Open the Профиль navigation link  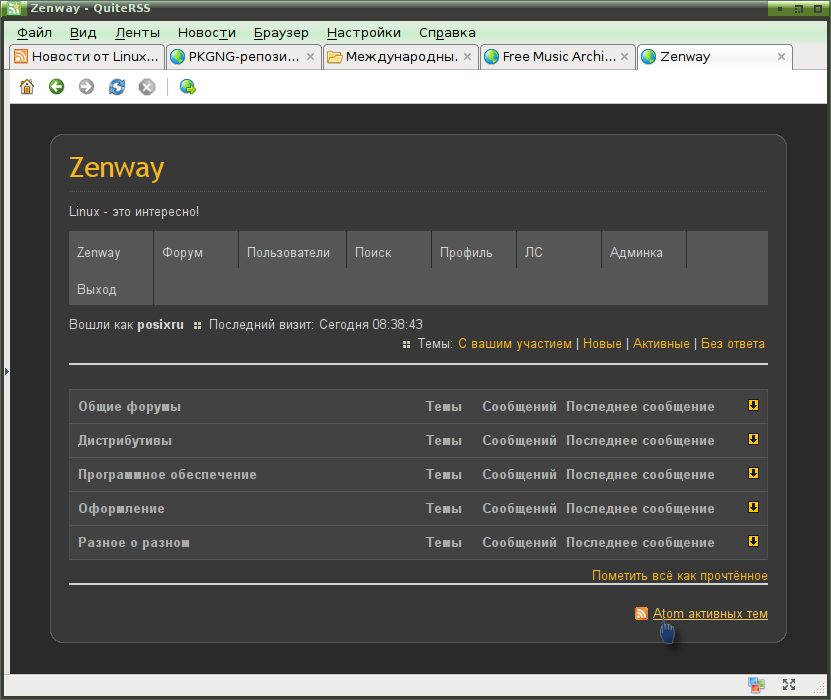pos(466,253)
